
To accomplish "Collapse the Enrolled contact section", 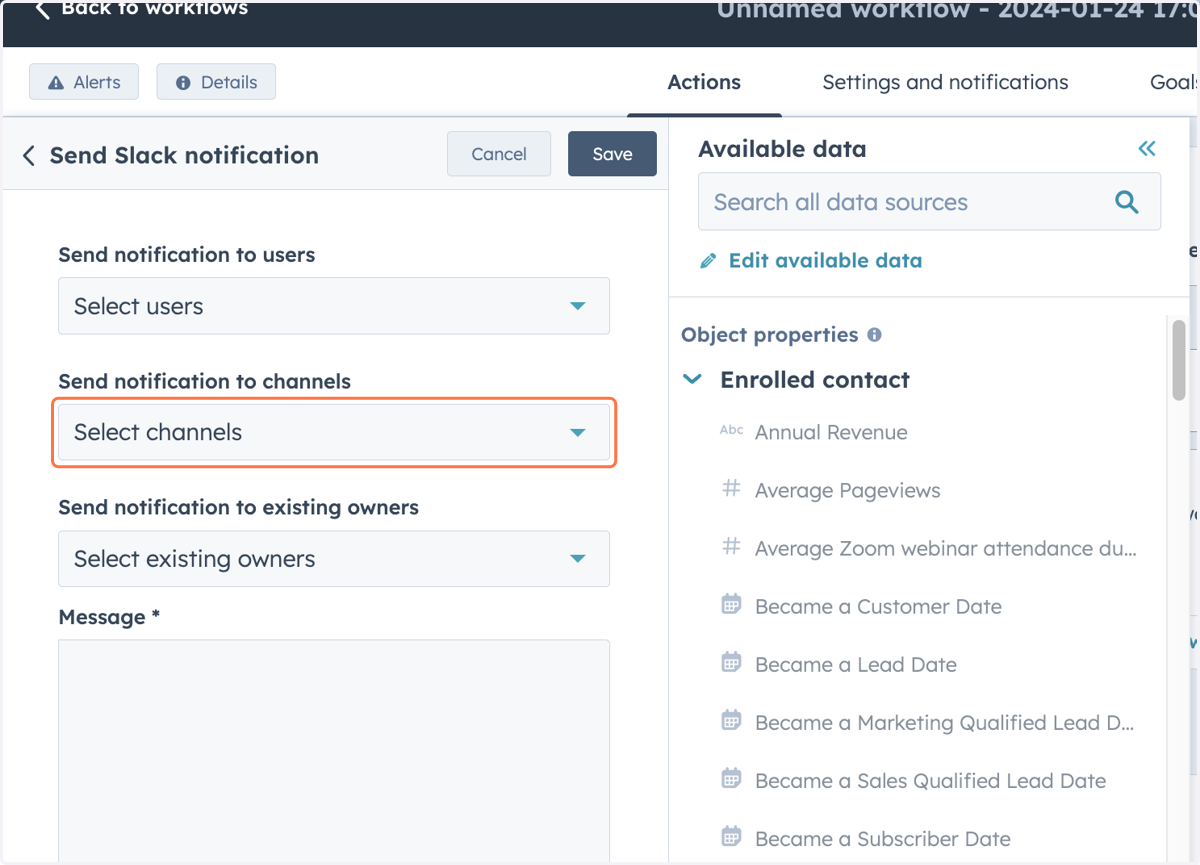I will 692,380.
